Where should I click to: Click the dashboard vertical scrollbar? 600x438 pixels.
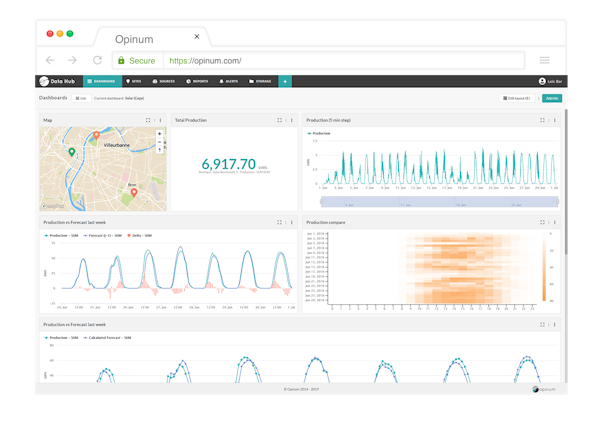566,182
